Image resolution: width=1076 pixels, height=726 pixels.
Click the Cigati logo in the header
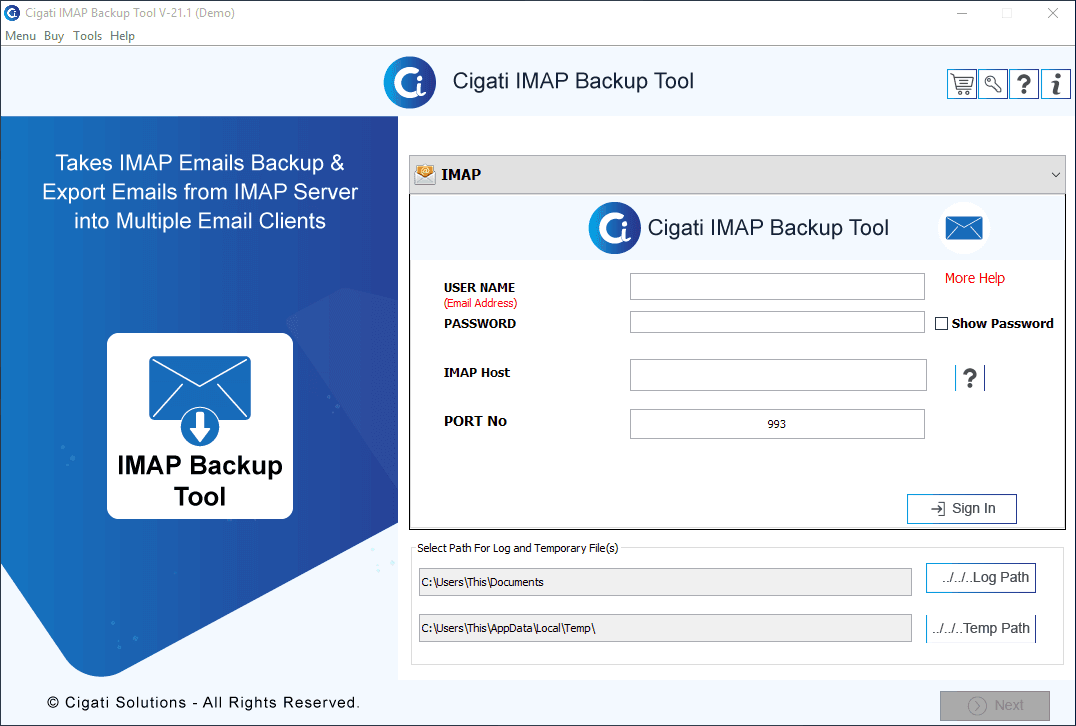click(x=409, y=82)
